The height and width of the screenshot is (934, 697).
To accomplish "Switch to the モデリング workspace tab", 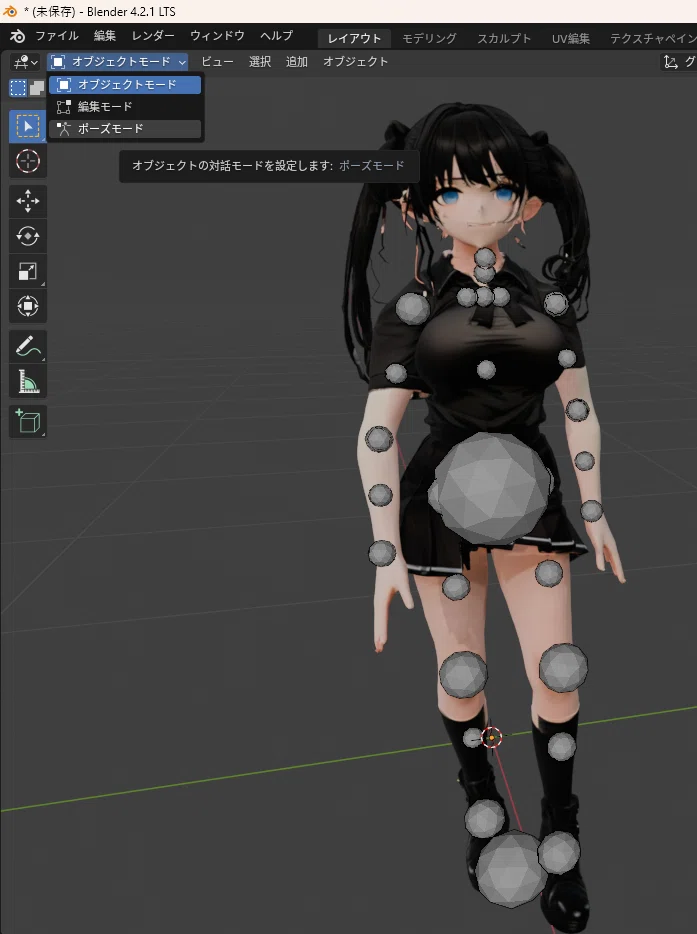I will (x=429, y=38).
